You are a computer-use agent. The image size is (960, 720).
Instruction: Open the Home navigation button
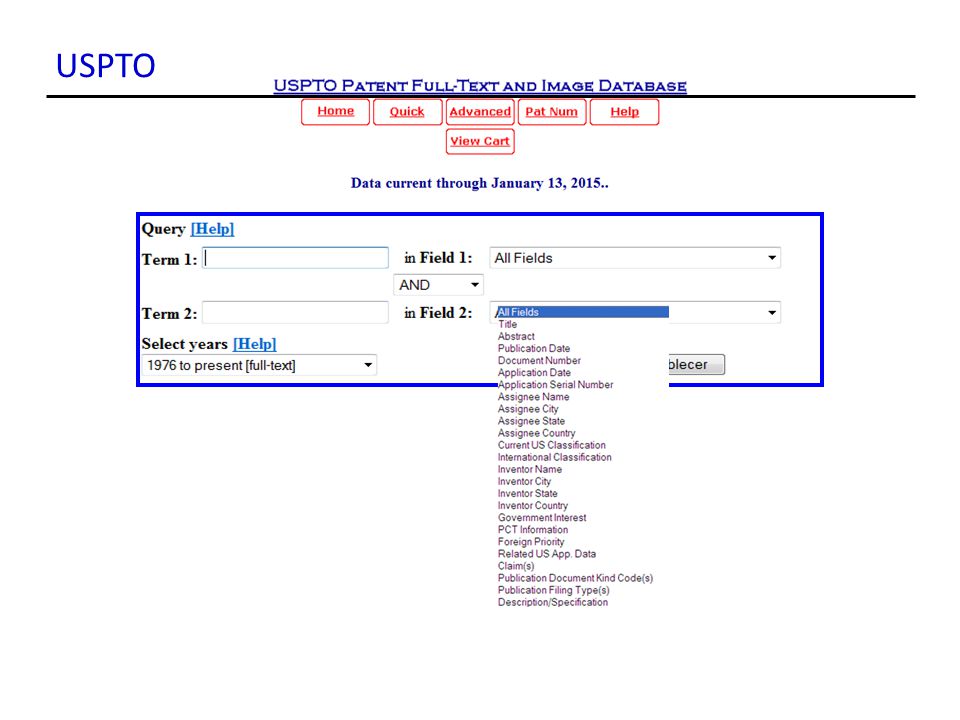point(336,112)
